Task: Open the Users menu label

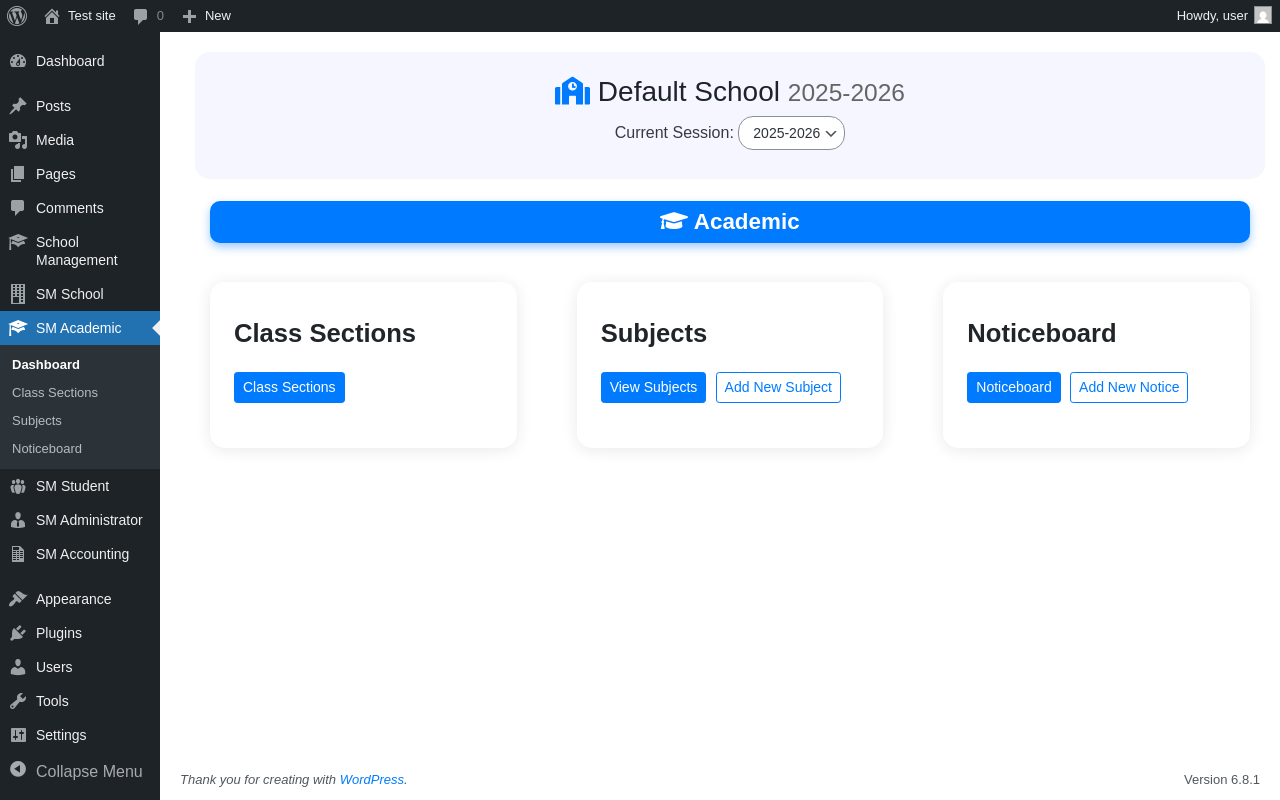Action: click(x=54, y=667)
